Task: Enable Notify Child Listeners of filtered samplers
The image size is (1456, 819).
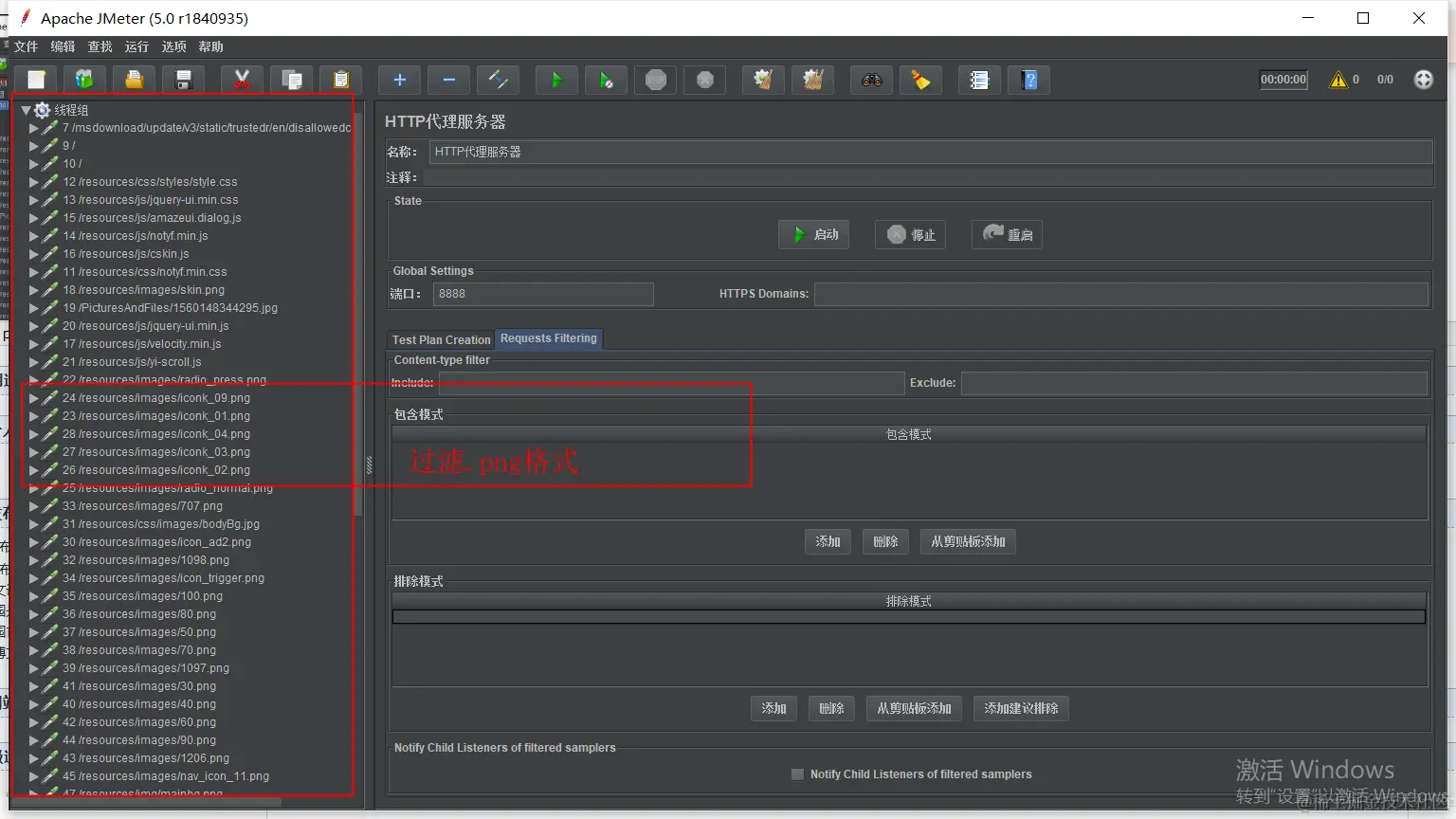Action: (797, 774)
